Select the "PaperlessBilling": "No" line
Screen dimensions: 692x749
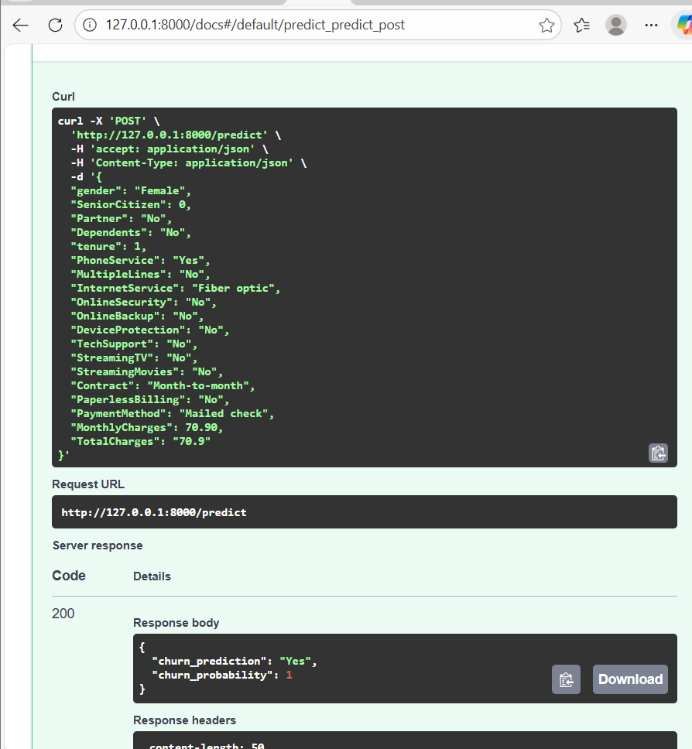(x=150, y=399)
